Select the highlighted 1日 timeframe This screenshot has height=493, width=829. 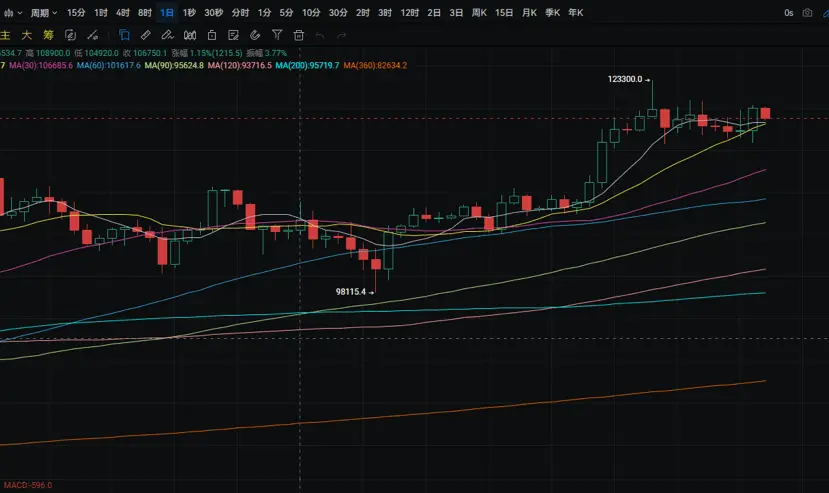click(x=167, y=13)
